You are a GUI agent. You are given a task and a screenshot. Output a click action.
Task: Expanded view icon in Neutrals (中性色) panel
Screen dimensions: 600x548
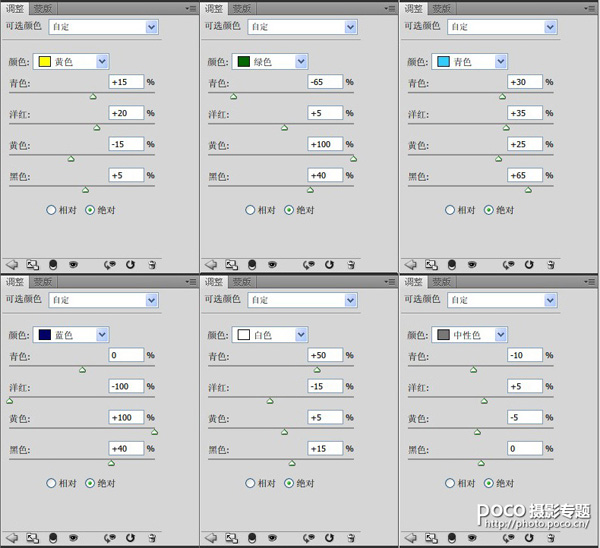(x=431, y=538)
